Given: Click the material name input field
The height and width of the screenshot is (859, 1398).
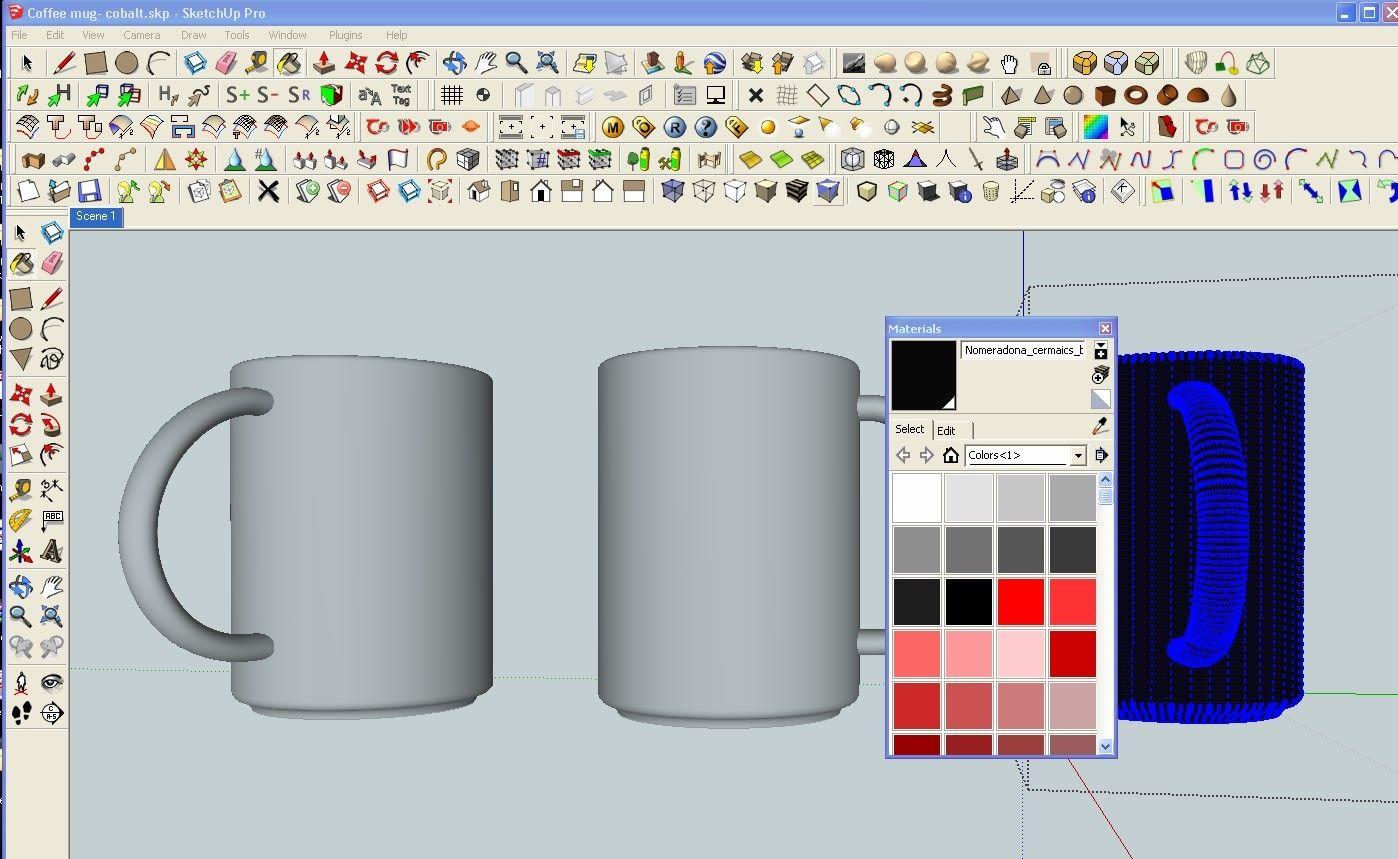Looking at the screenshot, I should (1023, 351).
